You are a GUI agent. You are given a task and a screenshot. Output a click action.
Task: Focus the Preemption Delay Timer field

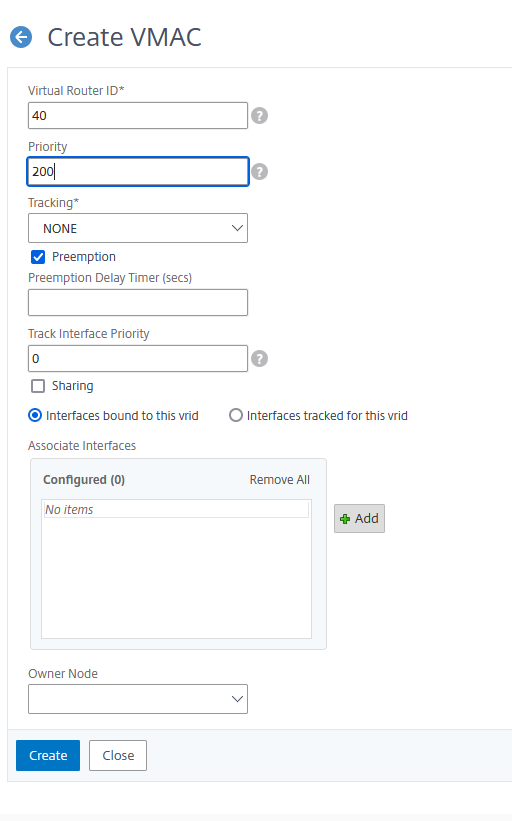click(138, 302)
